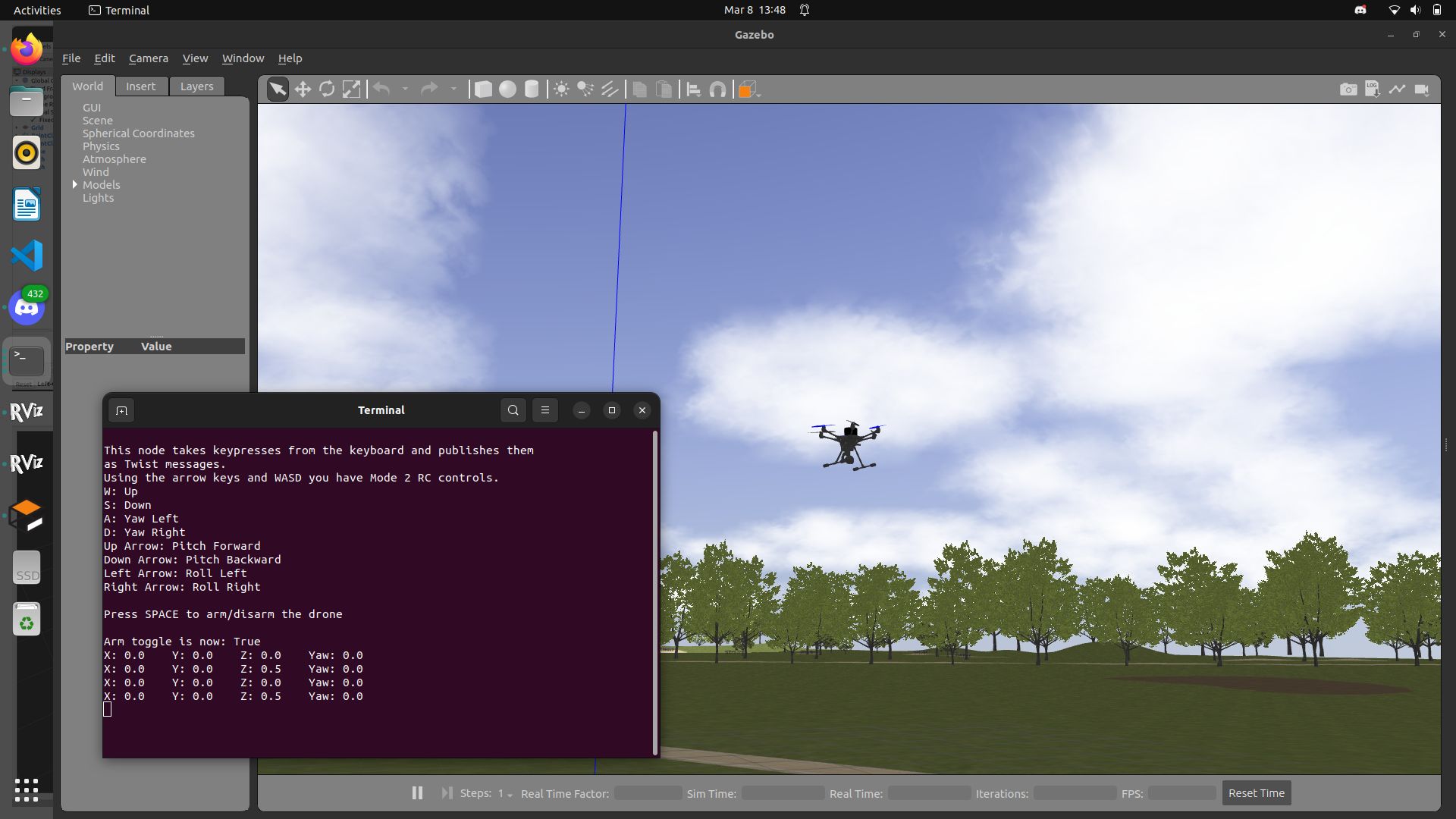Select Wind in the World tree

(x=96, y=172)
